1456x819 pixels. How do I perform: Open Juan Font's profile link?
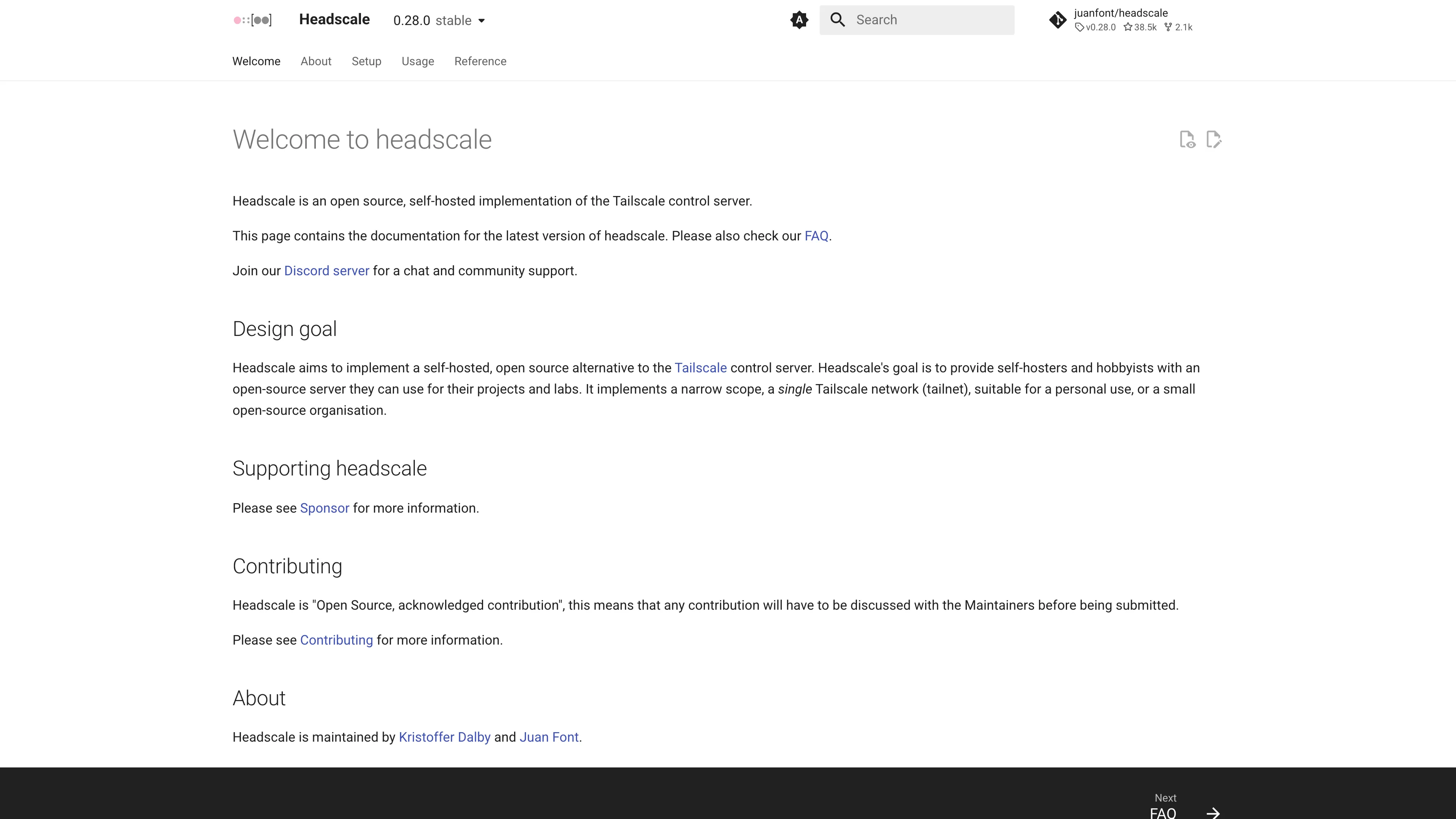[549, 737]
